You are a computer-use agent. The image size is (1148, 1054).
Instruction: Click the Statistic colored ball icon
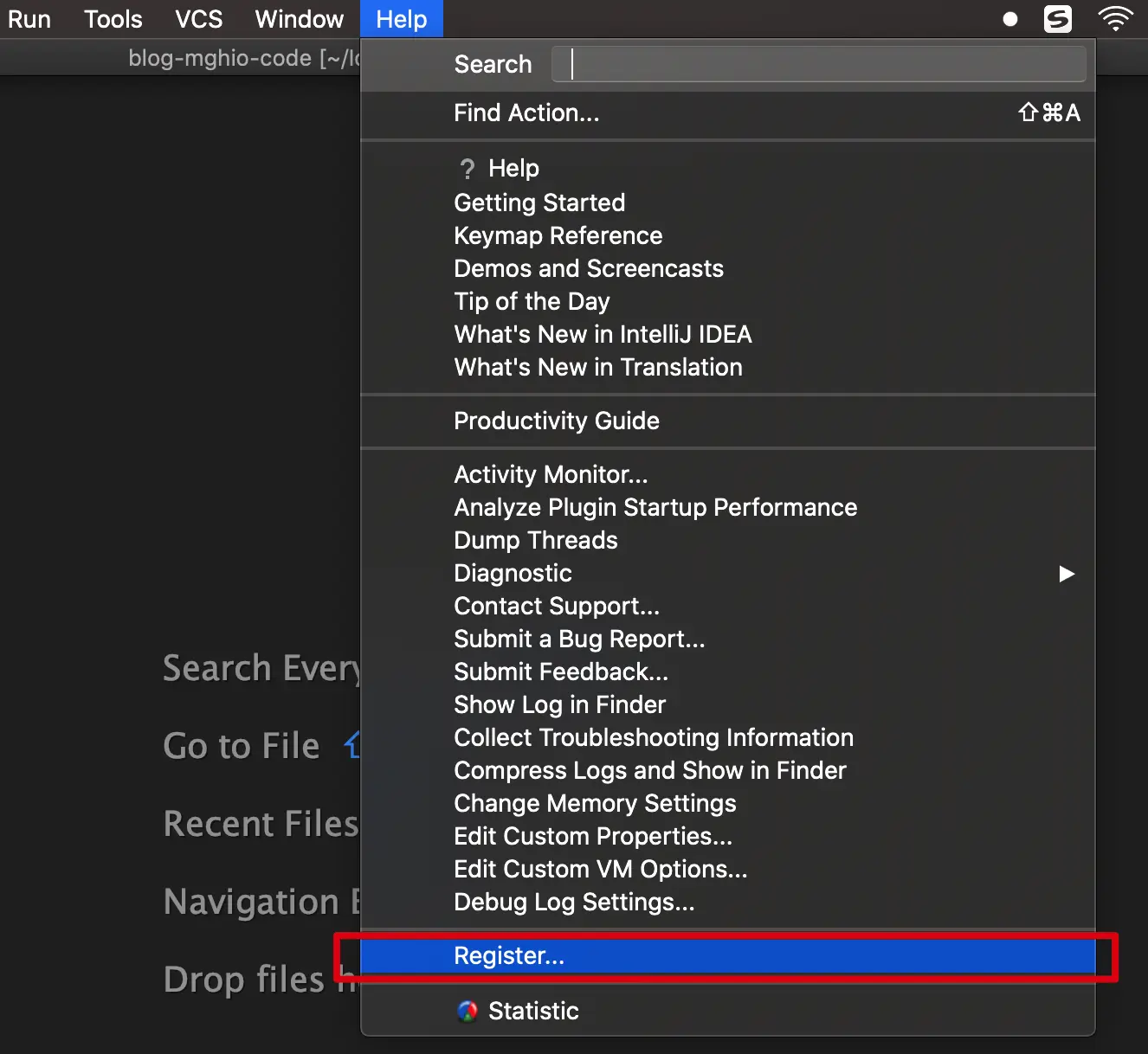click(468, 1011)
